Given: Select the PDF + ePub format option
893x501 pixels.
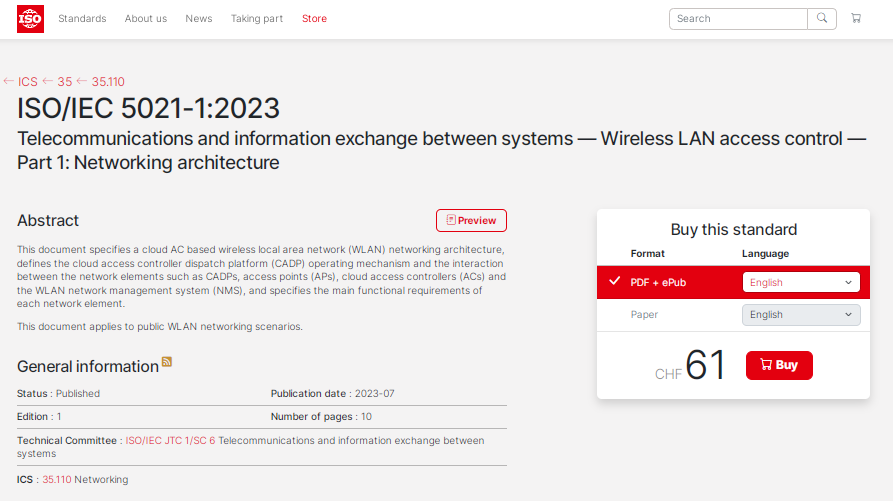Looking at the screenshot, I should 658,283.
